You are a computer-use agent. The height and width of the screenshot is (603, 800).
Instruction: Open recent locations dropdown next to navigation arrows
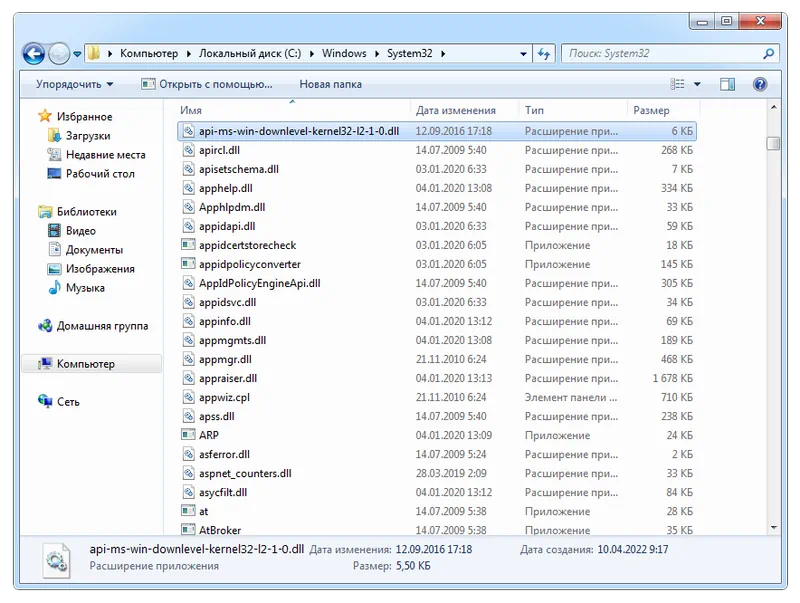77,54
